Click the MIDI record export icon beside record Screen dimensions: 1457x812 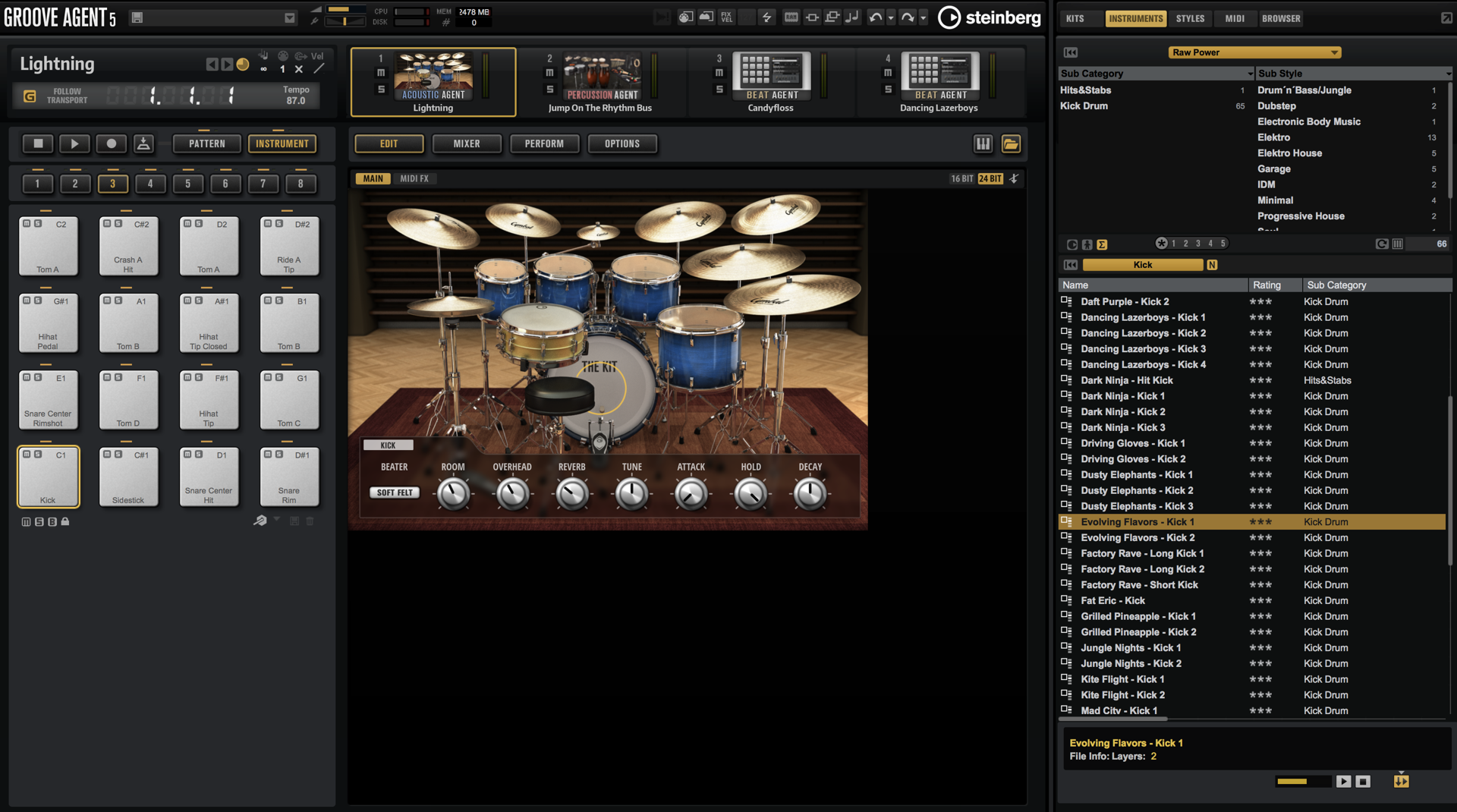[x=143, y=143]
